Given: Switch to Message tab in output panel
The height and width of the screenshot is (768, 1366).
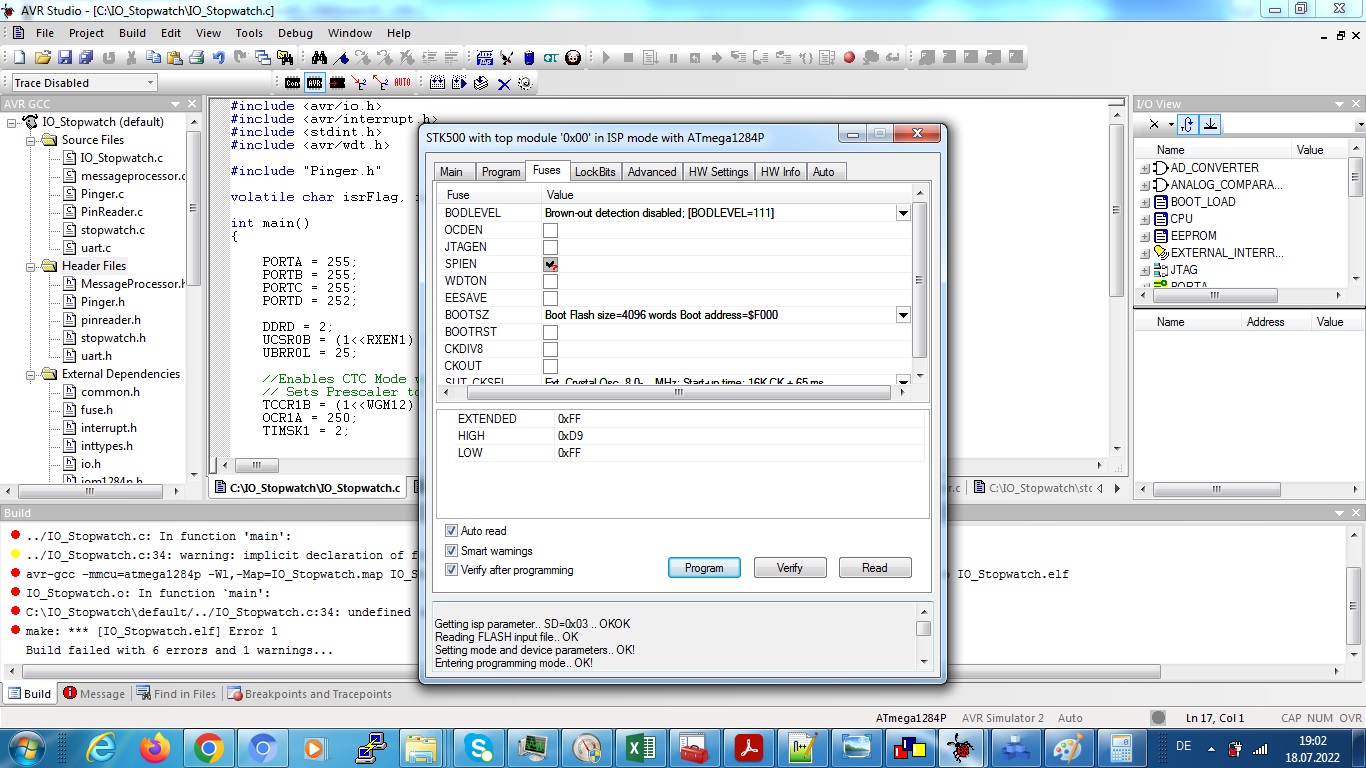Looking at the screenshot, I should (x=94, y=694).
